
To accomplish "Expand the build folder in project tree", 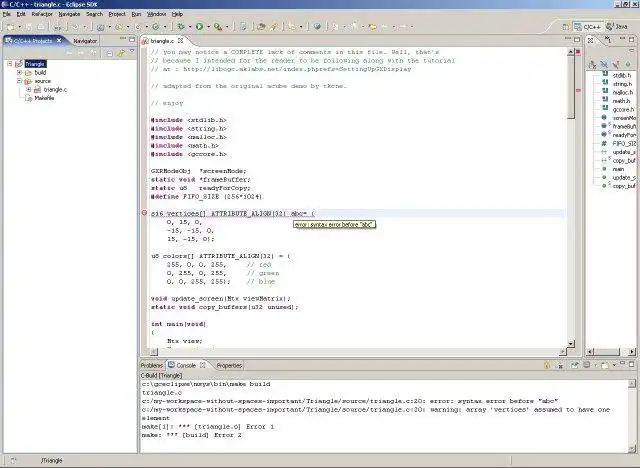I will (x=18, y=73).
